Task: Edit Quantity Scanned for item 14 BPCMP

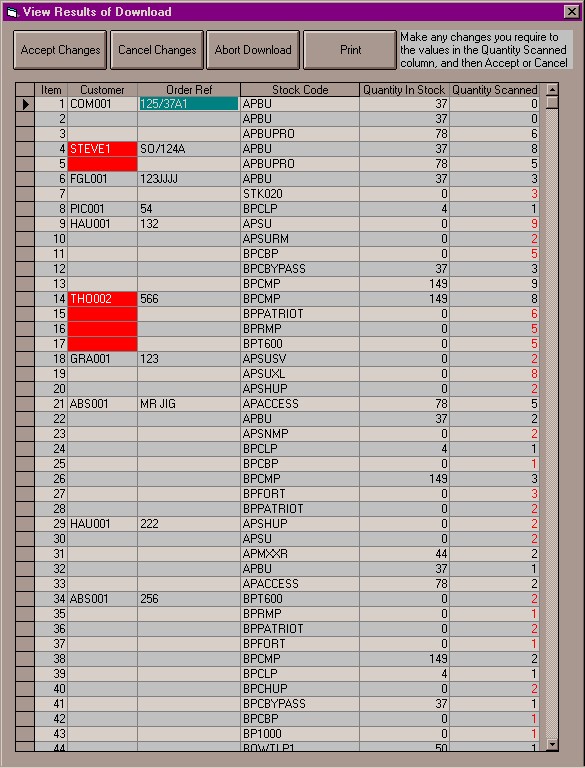Action: click(x=494, y=299)
